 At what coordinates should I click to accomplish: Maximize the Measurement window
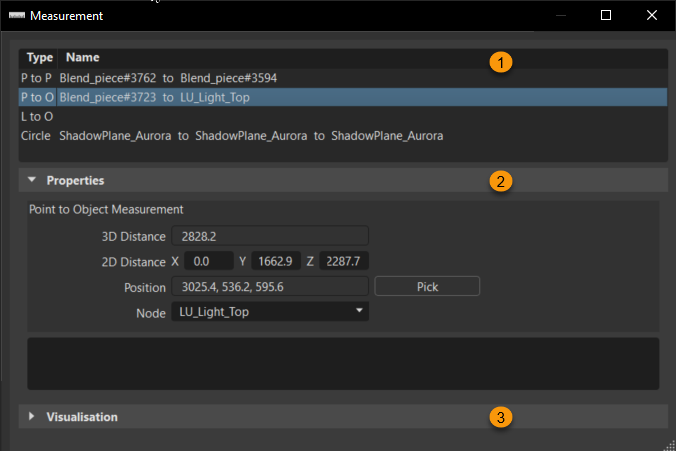pyautogui.click(x=606, y=15)
